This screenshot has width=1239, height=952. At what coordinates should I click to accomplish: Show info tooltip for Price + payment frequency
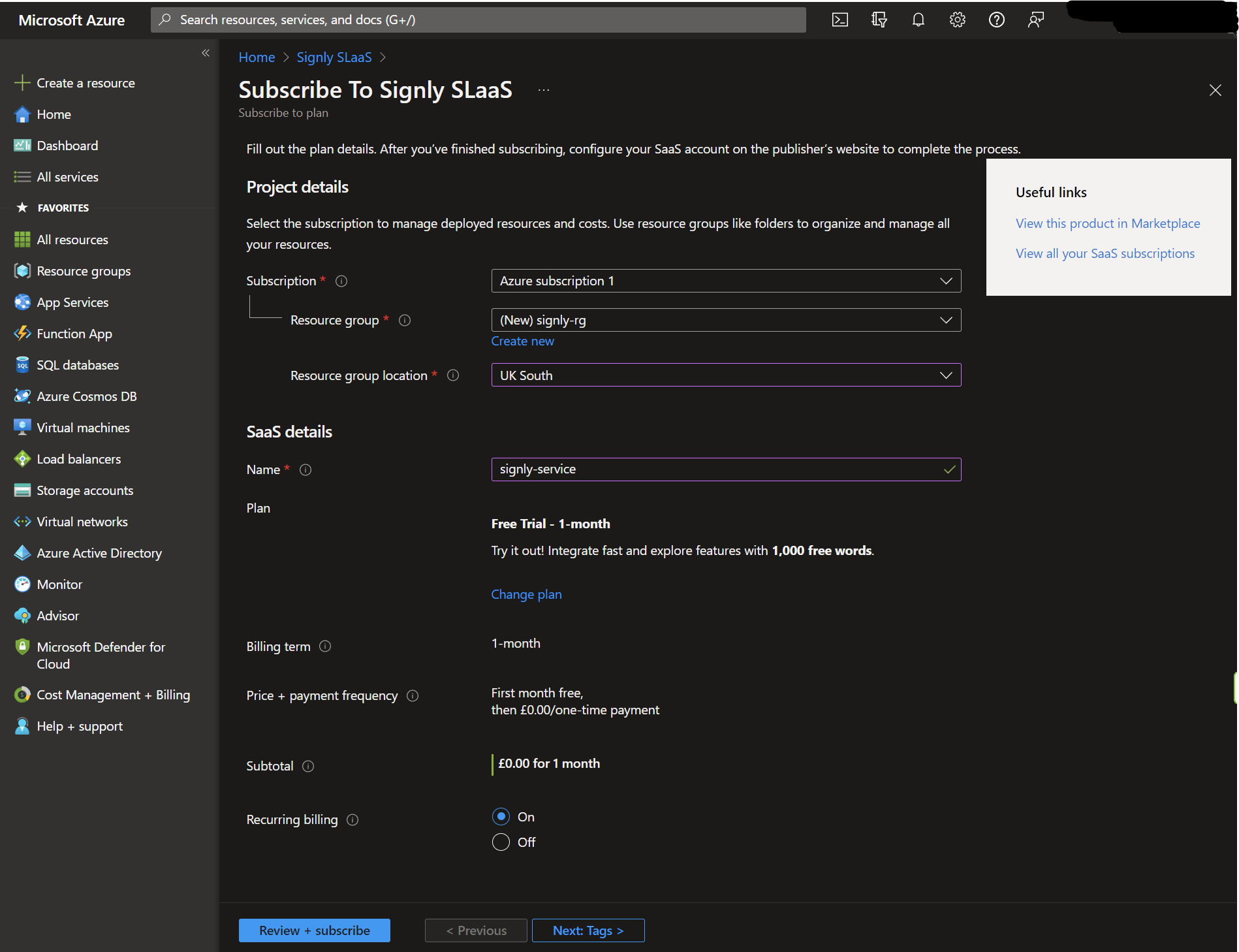(413, 696)
